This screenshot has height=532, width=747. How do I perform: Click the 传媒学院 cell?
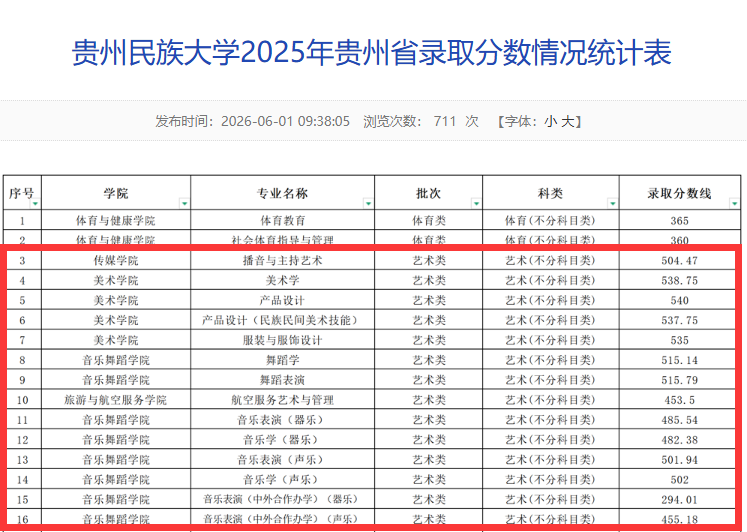[x=116, y=261]
